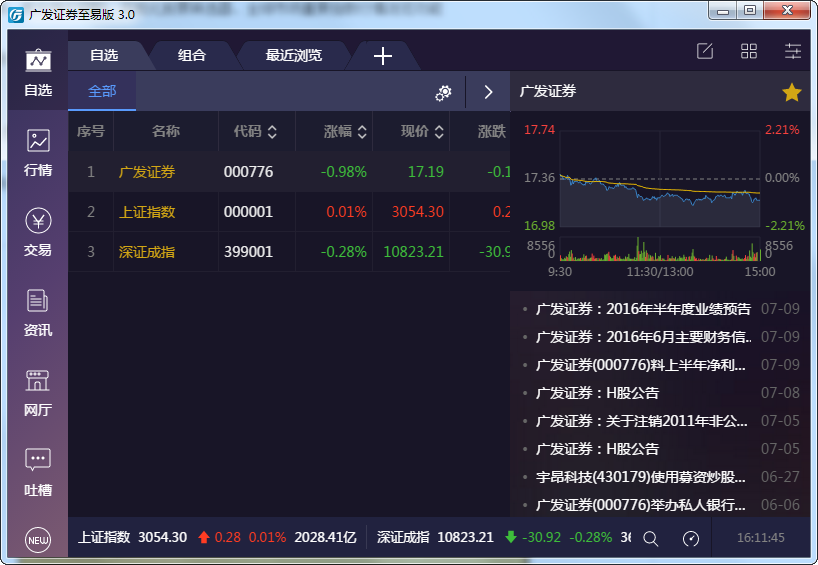The width and height of the screenshot is (818, 565).
Task: Toggle the gold favorite star for 广发证券
Action: tap(791, 92)
